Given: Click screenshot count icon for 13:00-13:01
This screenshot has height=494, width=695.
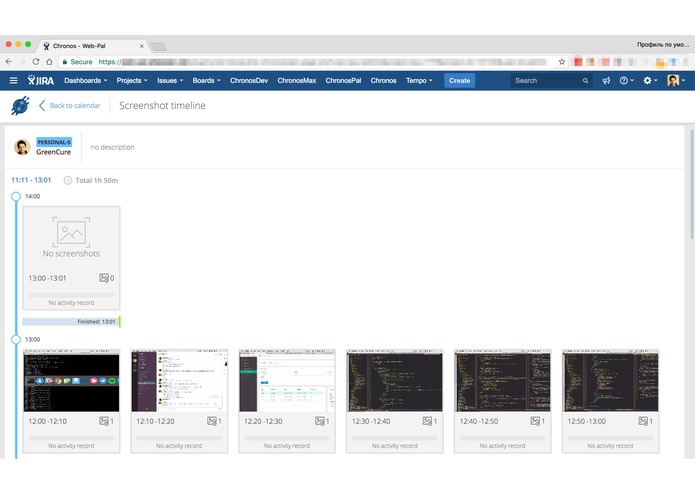Looking at the screenshot, I should [104, 278].
